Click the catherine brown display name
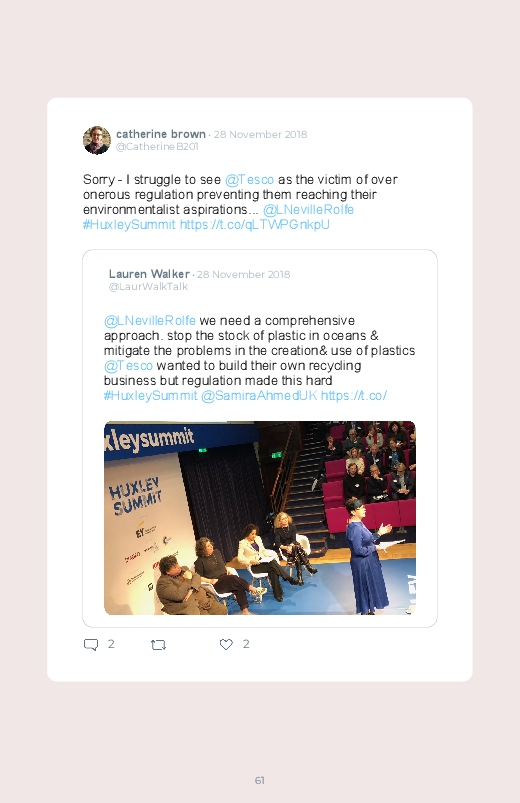This screenshot has width=520, height=803. pos(161,134)
